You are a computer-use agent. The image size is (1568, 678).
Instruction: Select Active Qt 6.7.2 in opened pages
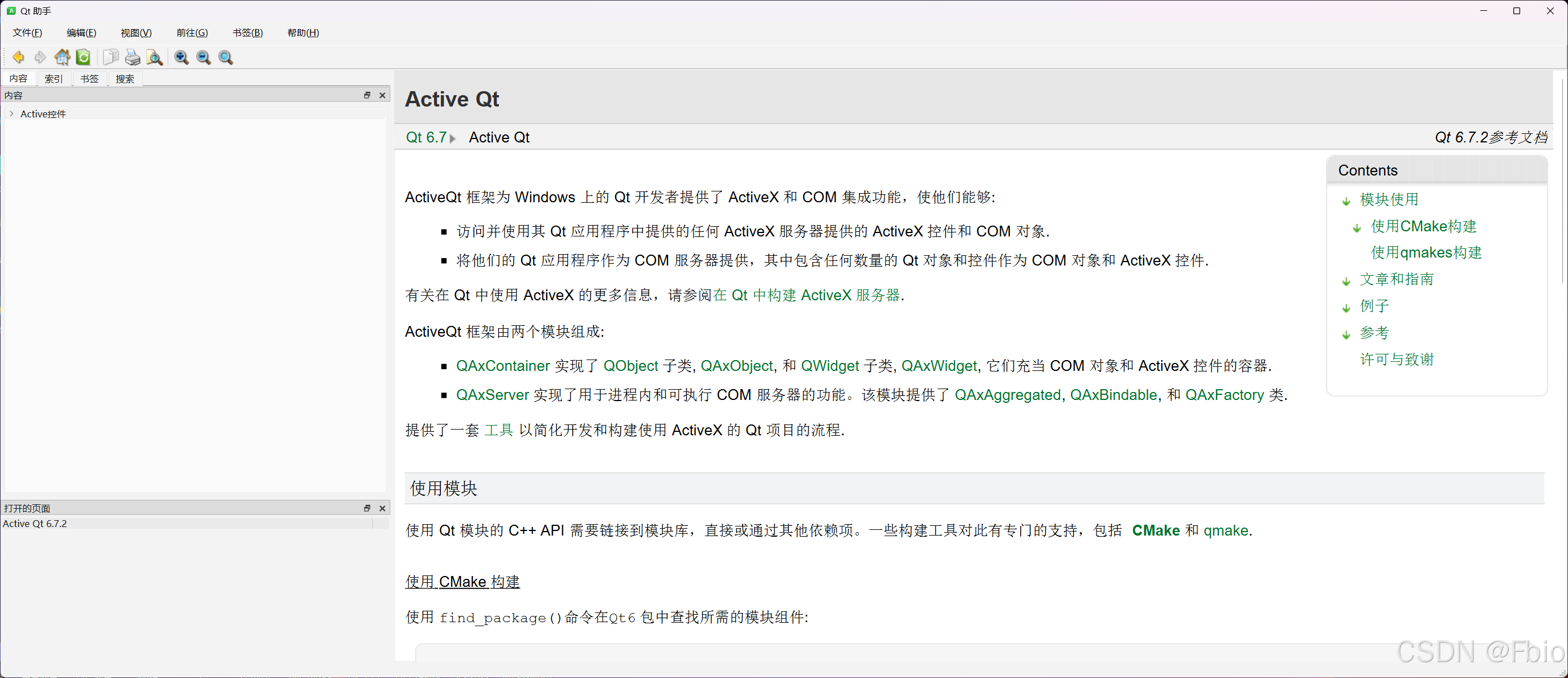(35, 524)
